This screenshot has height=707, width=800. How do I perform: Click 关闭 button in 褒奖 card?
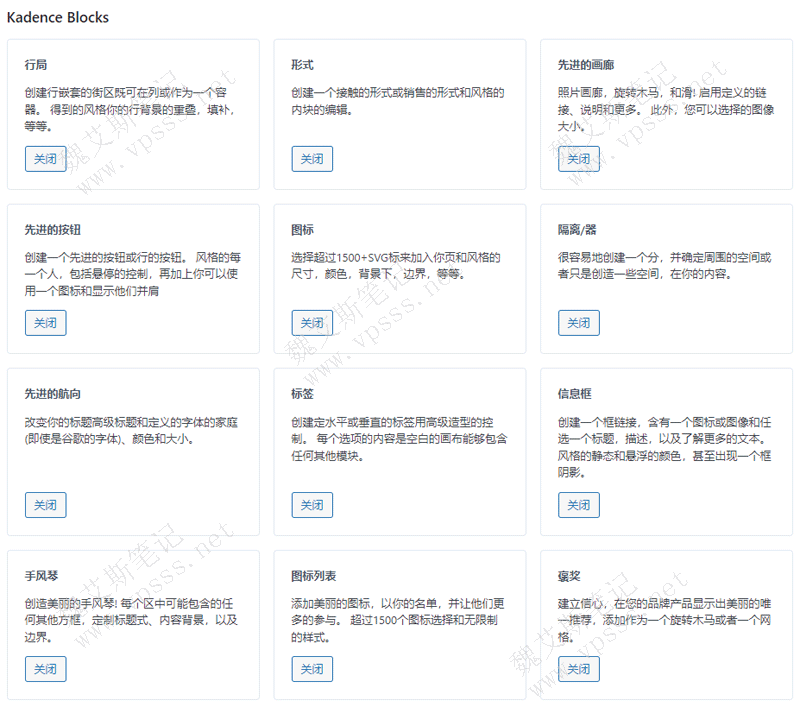click(579, 669)
